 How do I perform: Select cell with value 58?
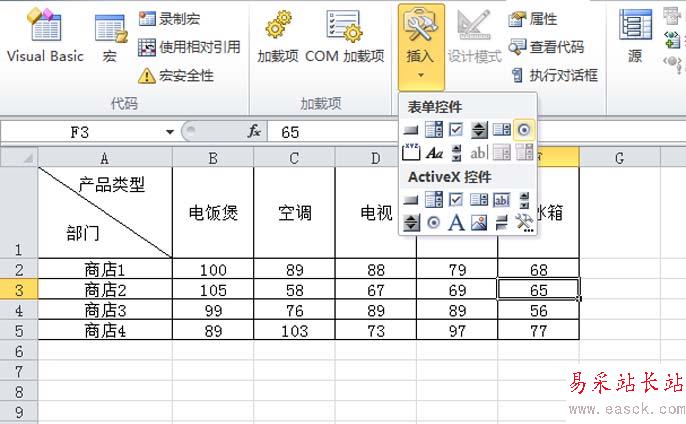point(294,290)
